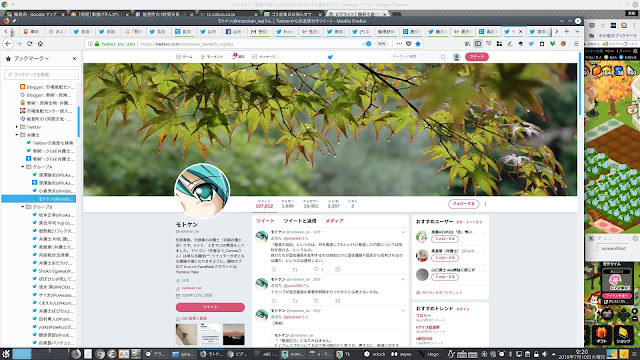Viewport: 640px width, 360px height.
Task: Expand the Twitter bookmark folder
Action: pos(17,127)
